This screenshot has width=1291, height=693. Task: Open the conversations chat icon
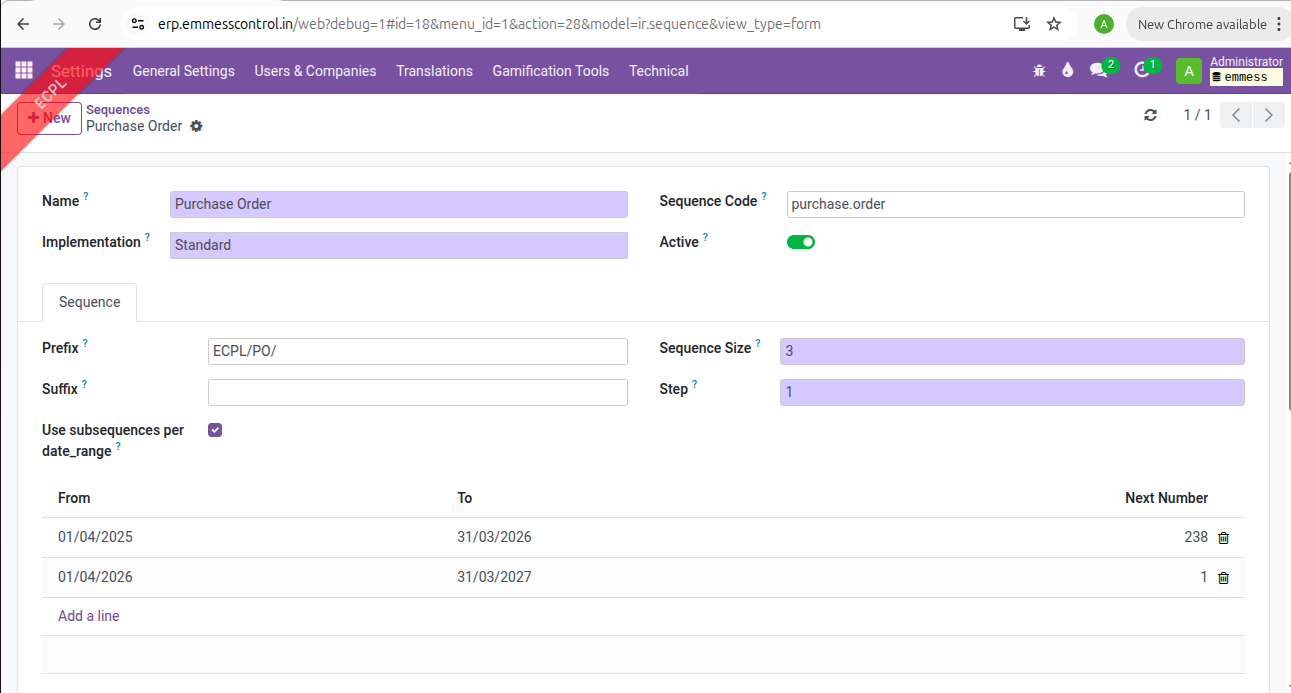1099,70
